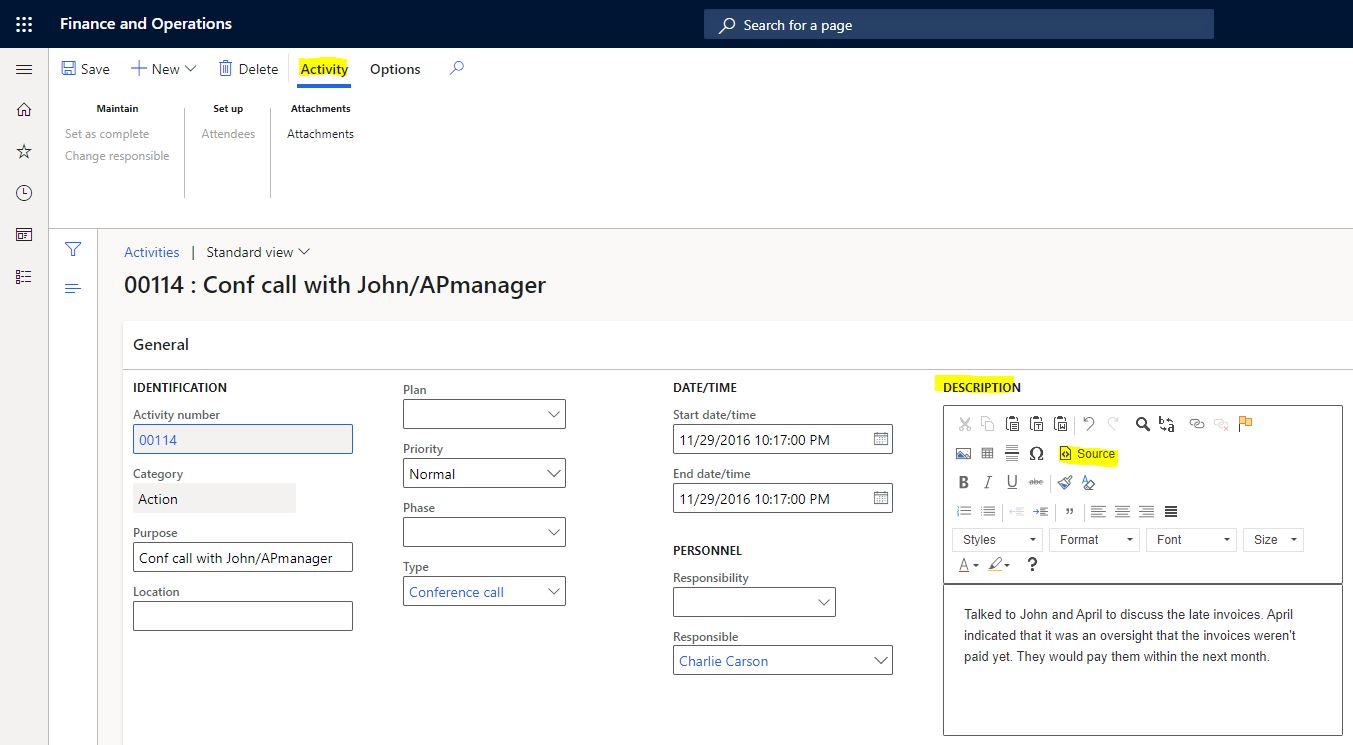This screenshot has width=1353, height=745.
Task: Switch to the Options tab
Action: tap(395, 69)
